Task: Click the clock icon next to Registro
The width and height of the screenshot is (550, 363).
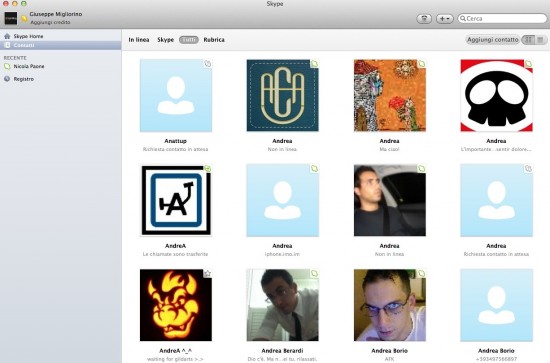Action: pyautogui.click(x=7, y=79)
